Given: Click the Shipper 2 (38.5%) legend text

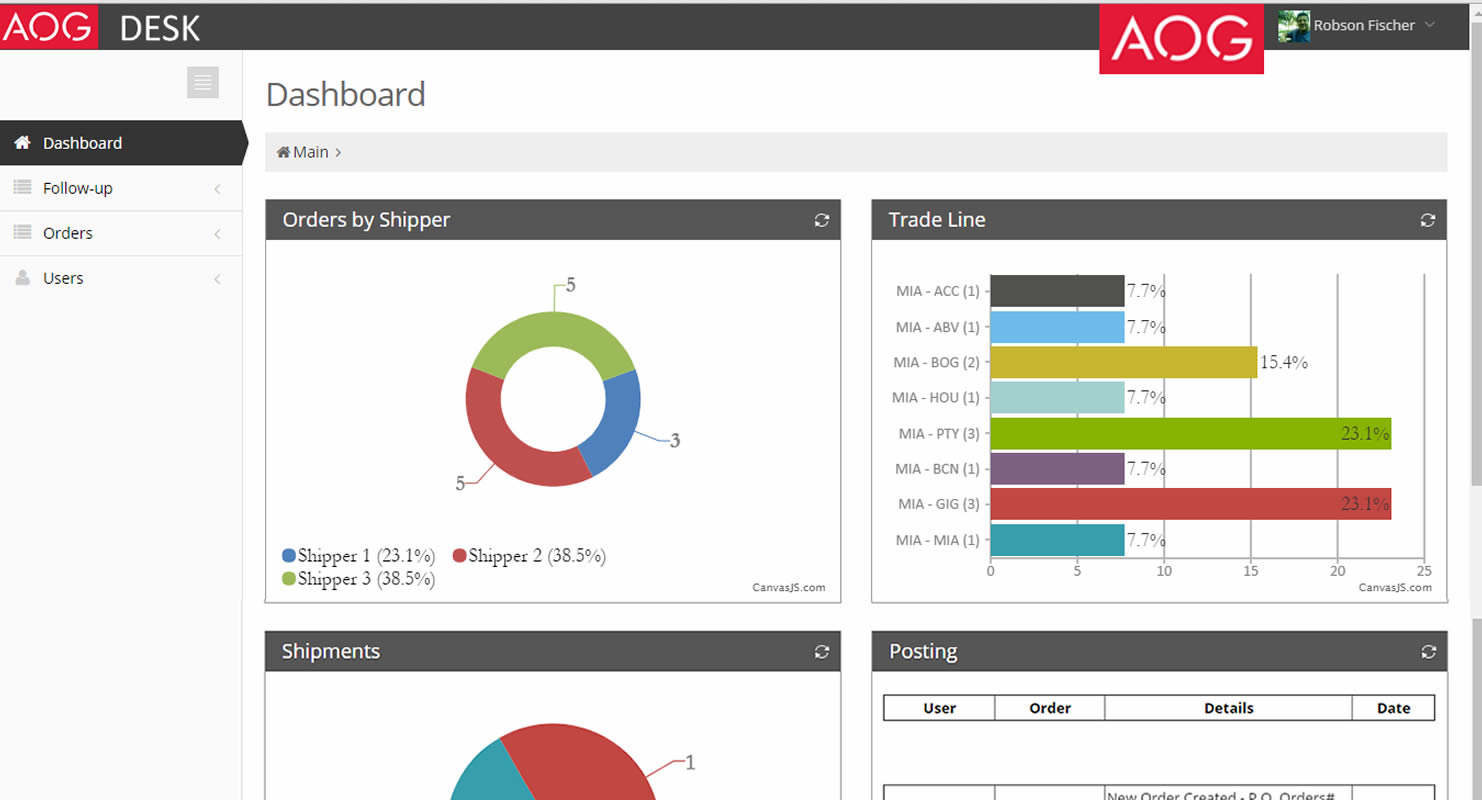Looking at the screenshot, I should 537,556.
